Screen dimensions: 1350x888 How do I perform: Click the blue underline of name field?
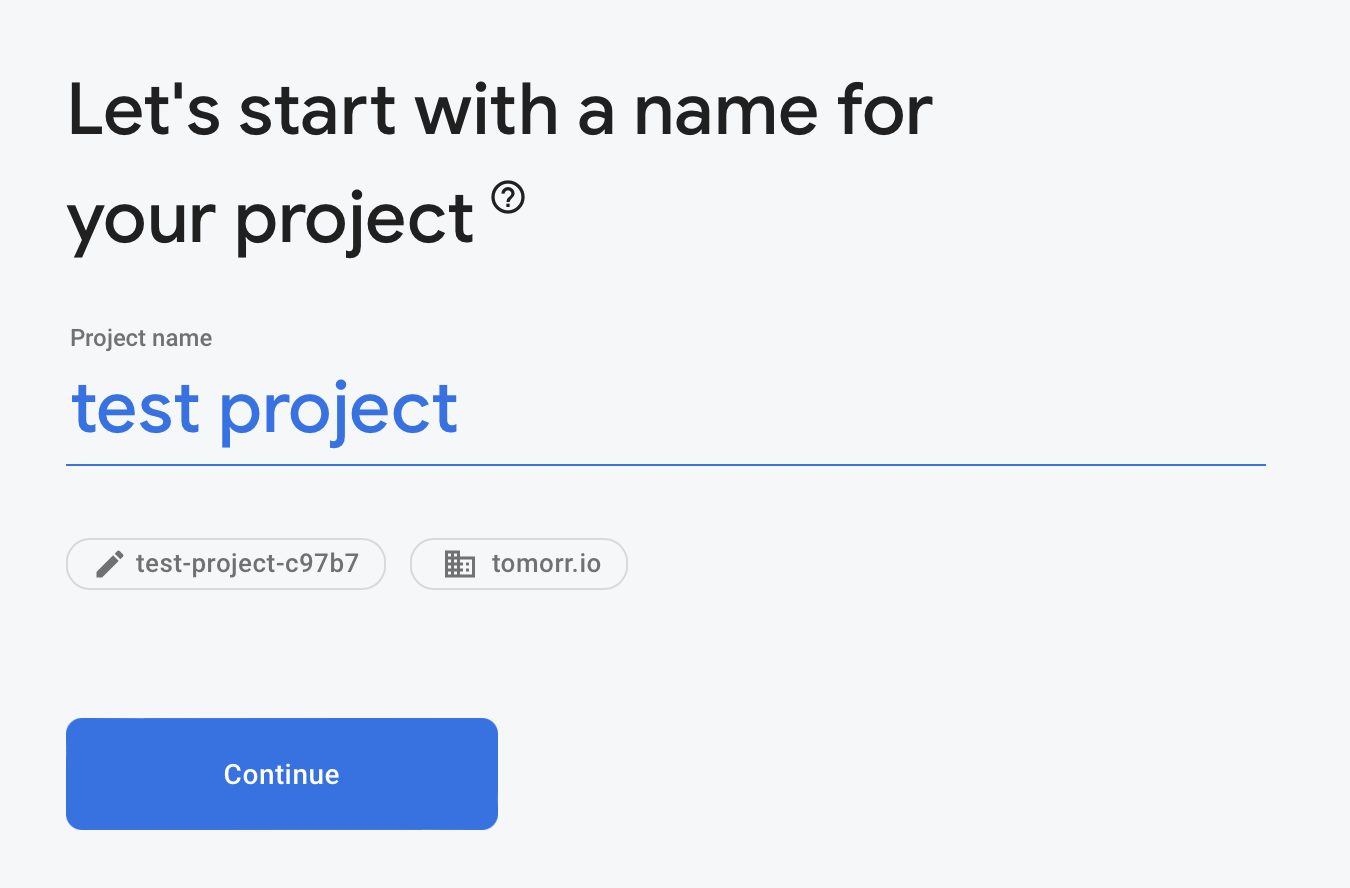point(666,464)
